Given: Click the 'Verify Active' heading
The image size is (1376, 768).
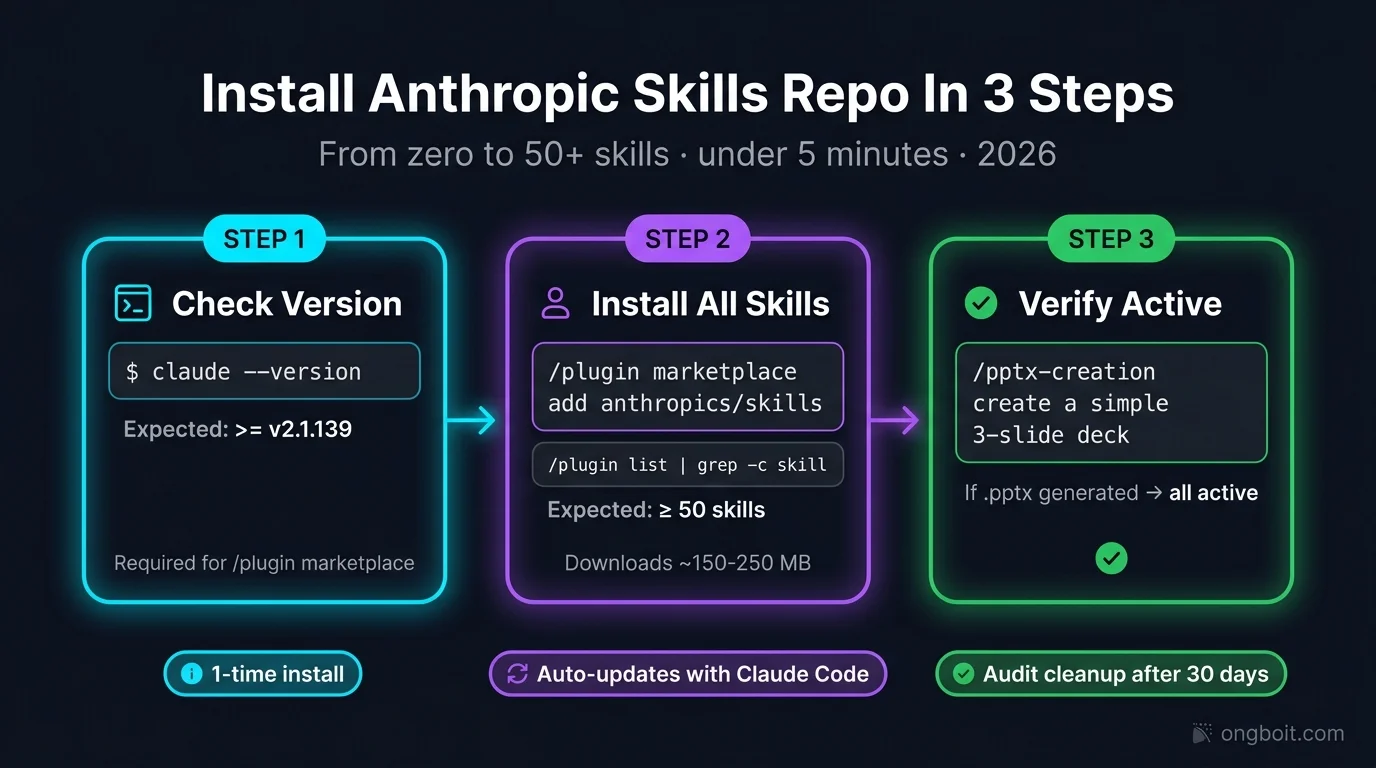Looking at the screenshot, I should coord(1120,304).
